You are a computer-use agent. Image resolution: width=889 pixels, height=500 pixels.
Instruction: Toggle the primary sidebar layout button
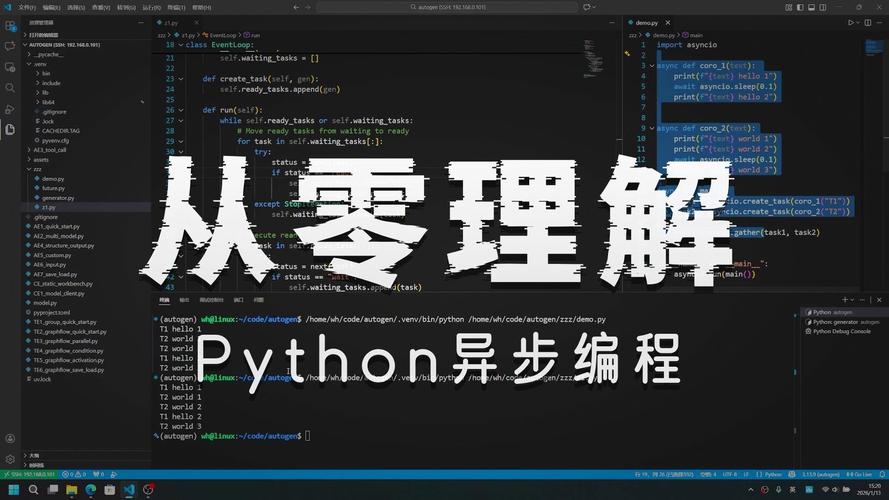tap(800, 7)
